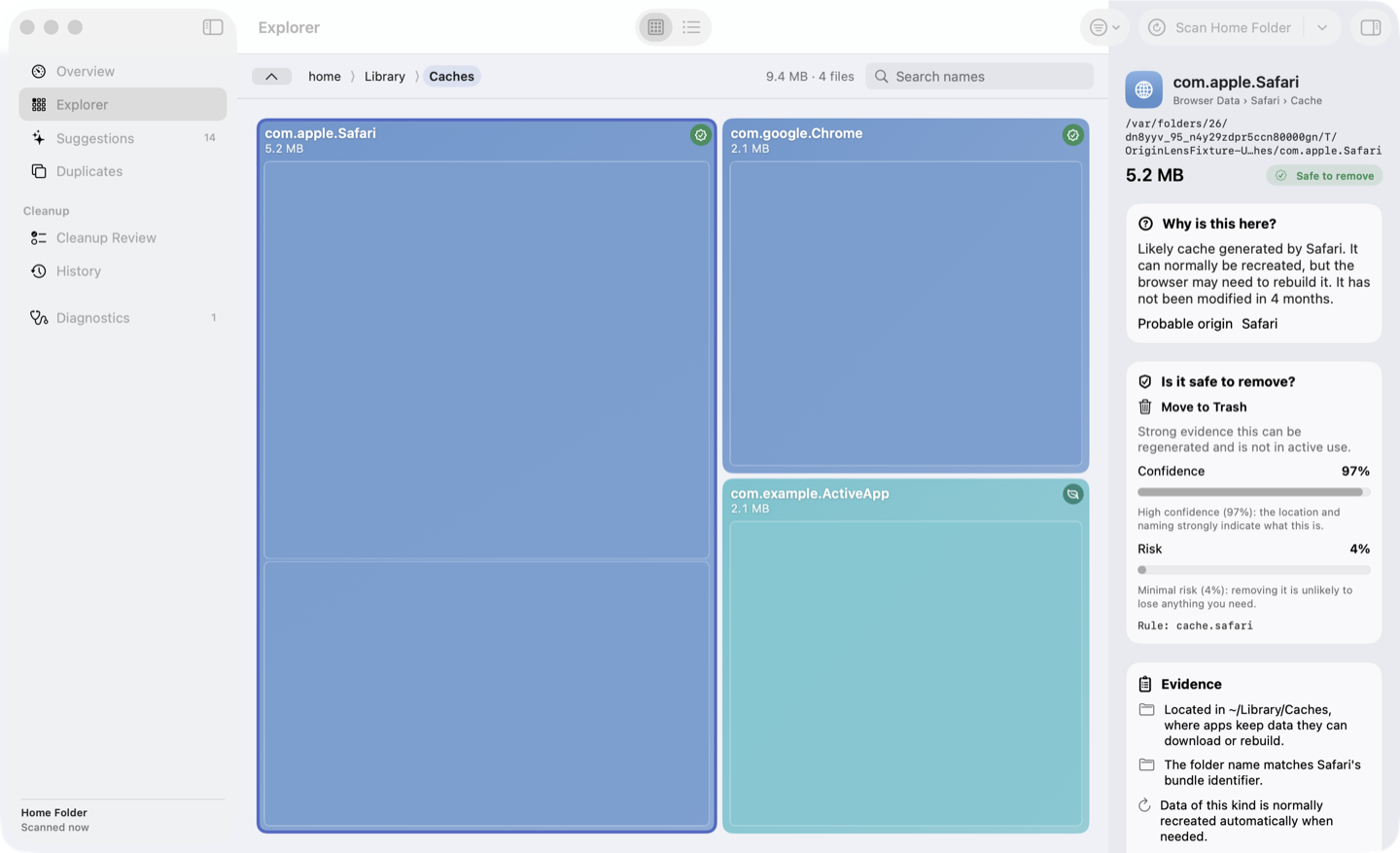1400x853 pixels.
Task: Toggle the left sidebar icon
Action: click(x=213, y=27)
